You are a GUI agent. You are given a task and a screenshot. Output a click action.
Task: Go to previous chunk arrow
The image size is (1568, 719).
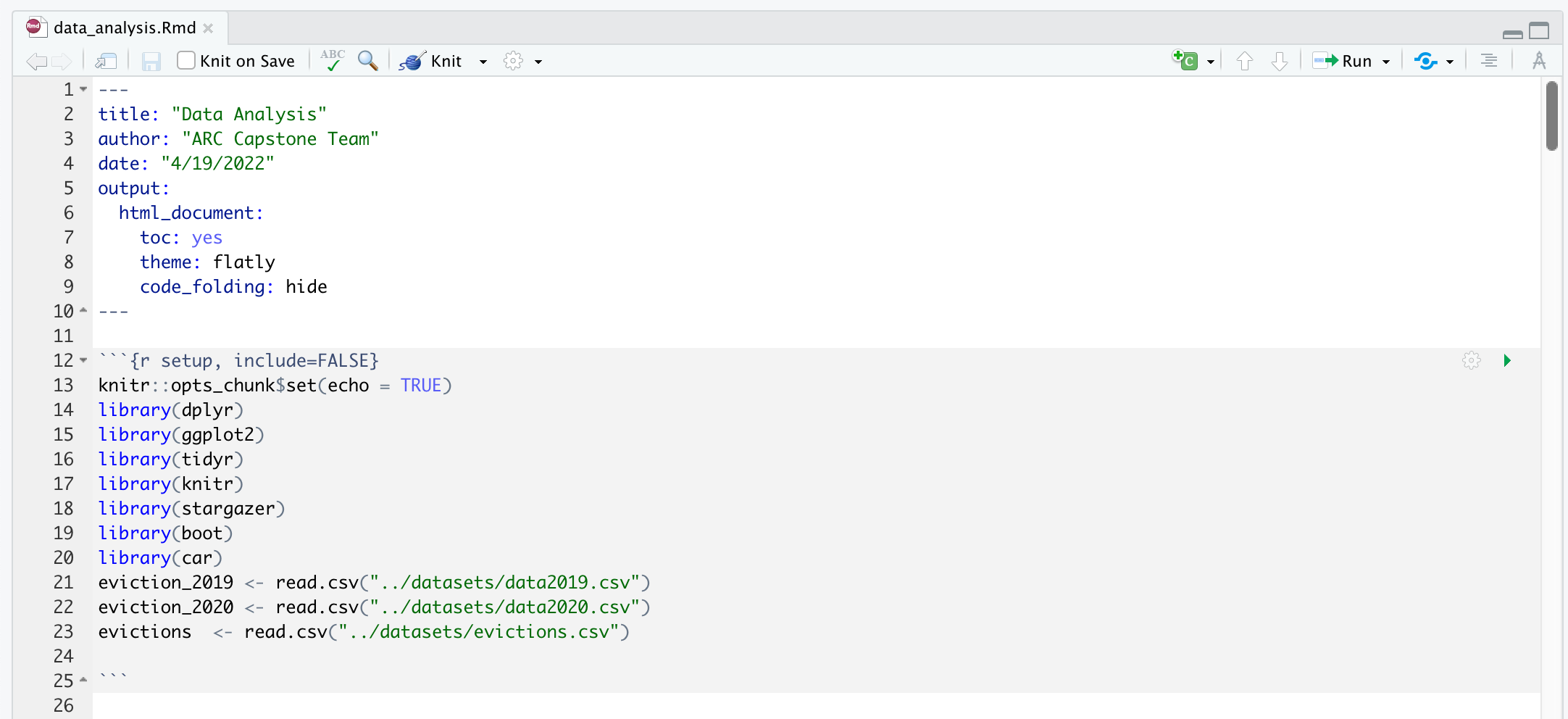pos(1245,62)
